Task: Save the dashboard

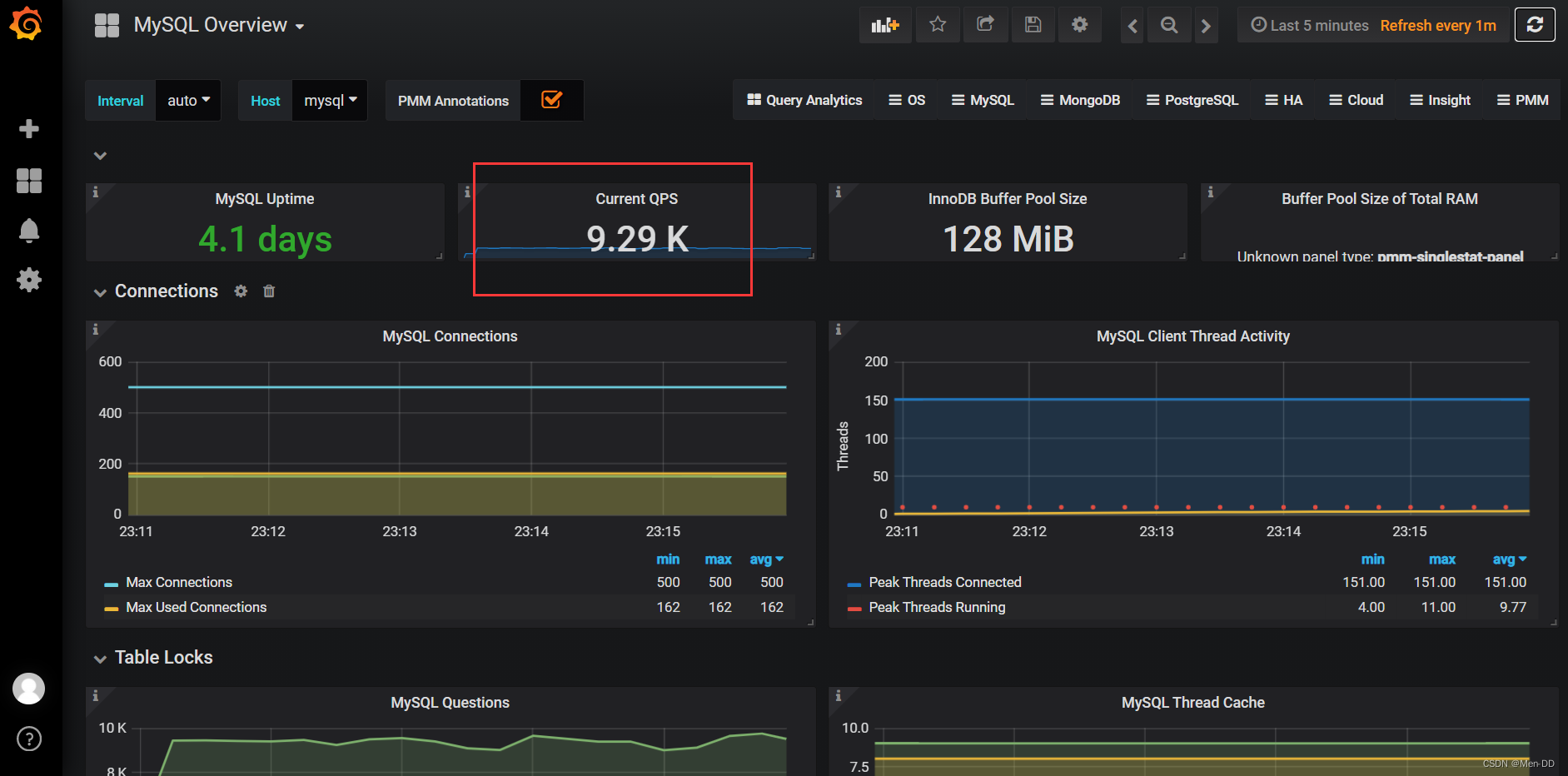Action: tap(1033, 25)
